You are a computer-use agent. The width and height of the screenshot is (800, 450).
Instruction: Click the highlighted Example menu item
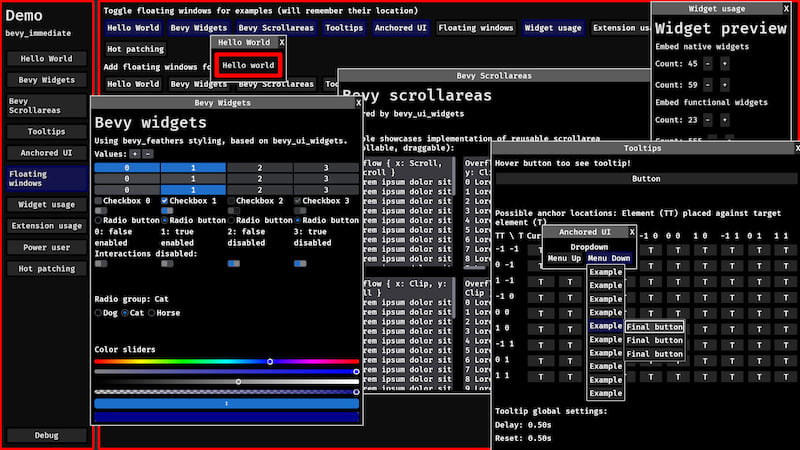[606, 326]
